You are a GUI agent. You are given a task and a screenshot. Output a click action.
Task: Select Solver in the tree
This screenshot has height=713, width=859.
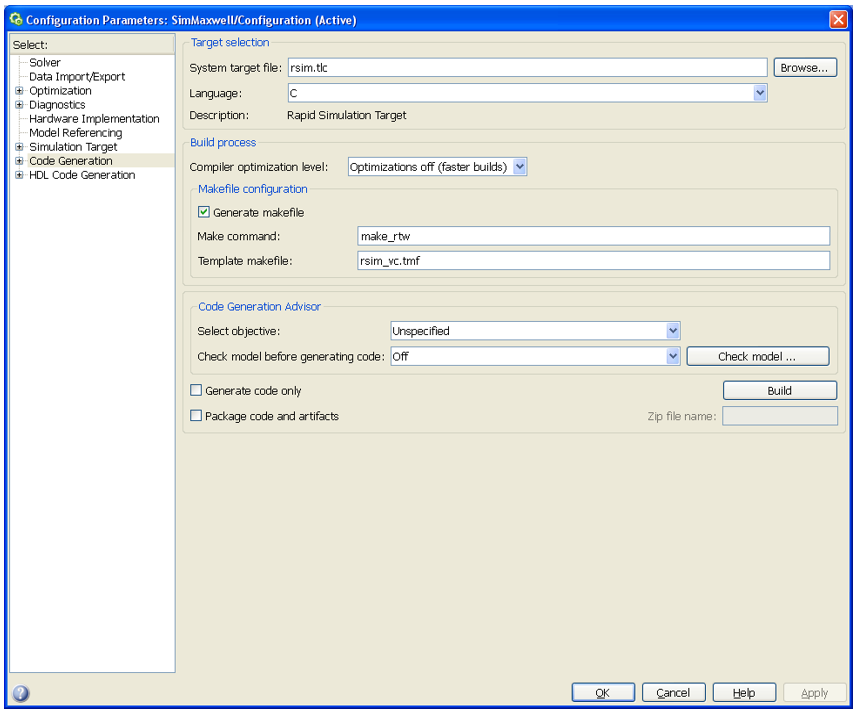(x=45, y=62)
